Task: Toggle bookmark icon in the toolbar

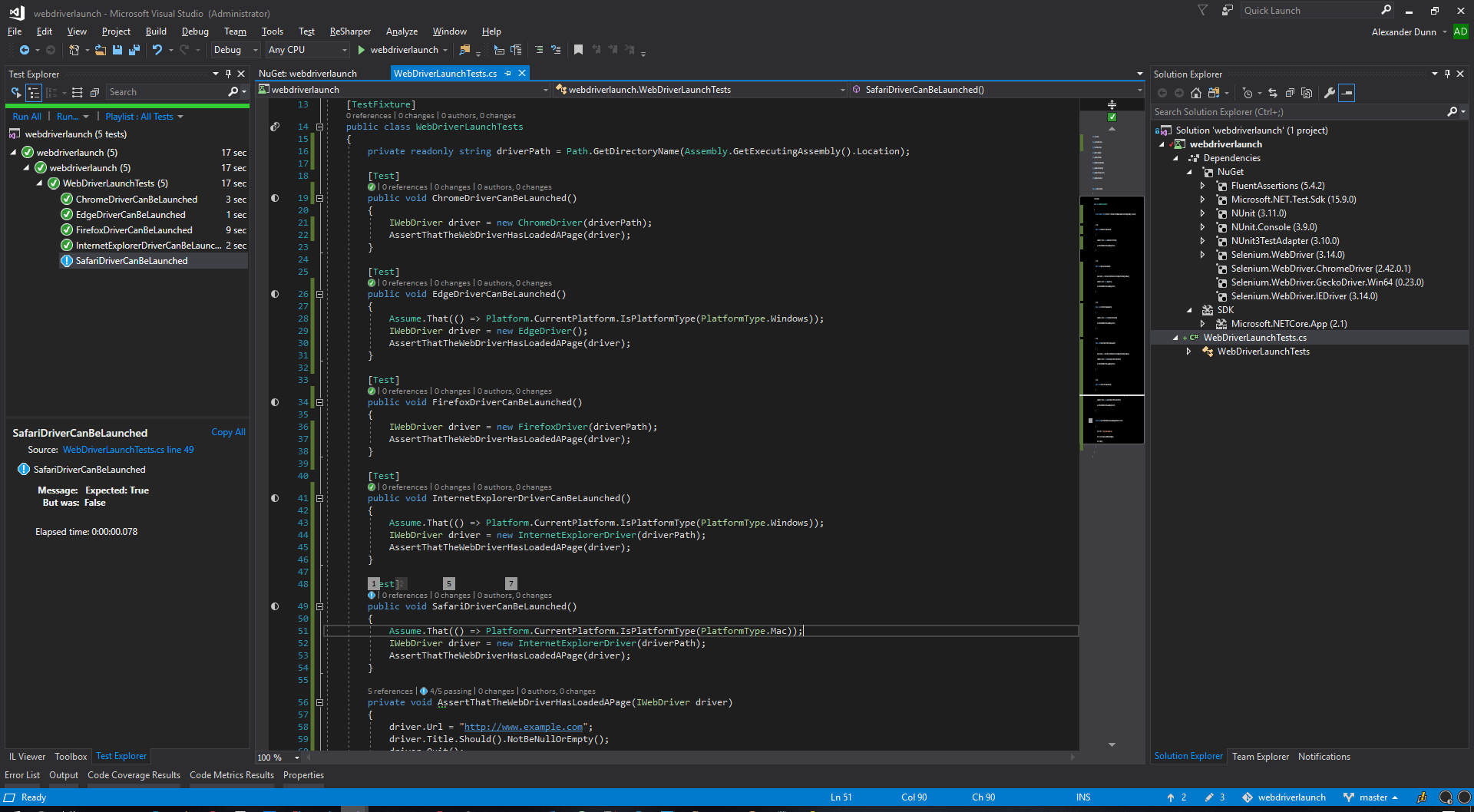Action: pyautogui.click(x=578, y=50)
